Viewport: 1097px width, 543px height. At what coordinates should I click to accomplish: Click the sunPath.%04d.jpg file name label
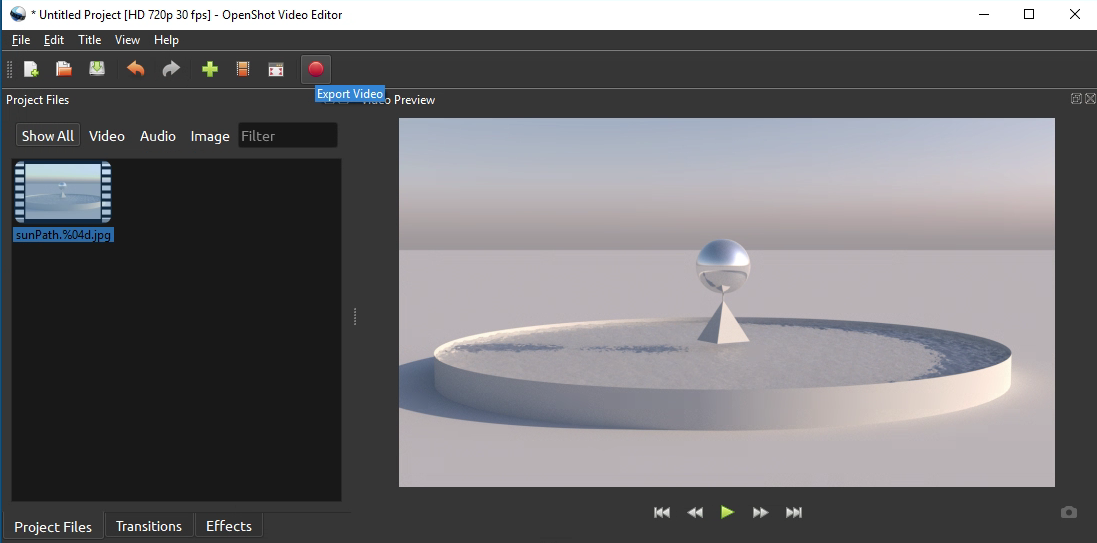click(x=64, y=235)
